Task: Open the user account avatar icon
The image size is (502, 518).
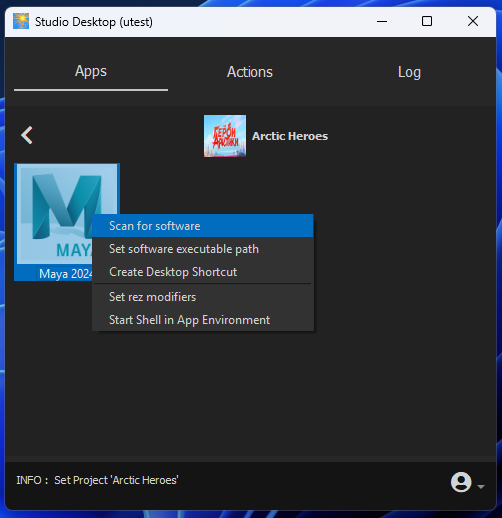Action: tap(461, 482)
